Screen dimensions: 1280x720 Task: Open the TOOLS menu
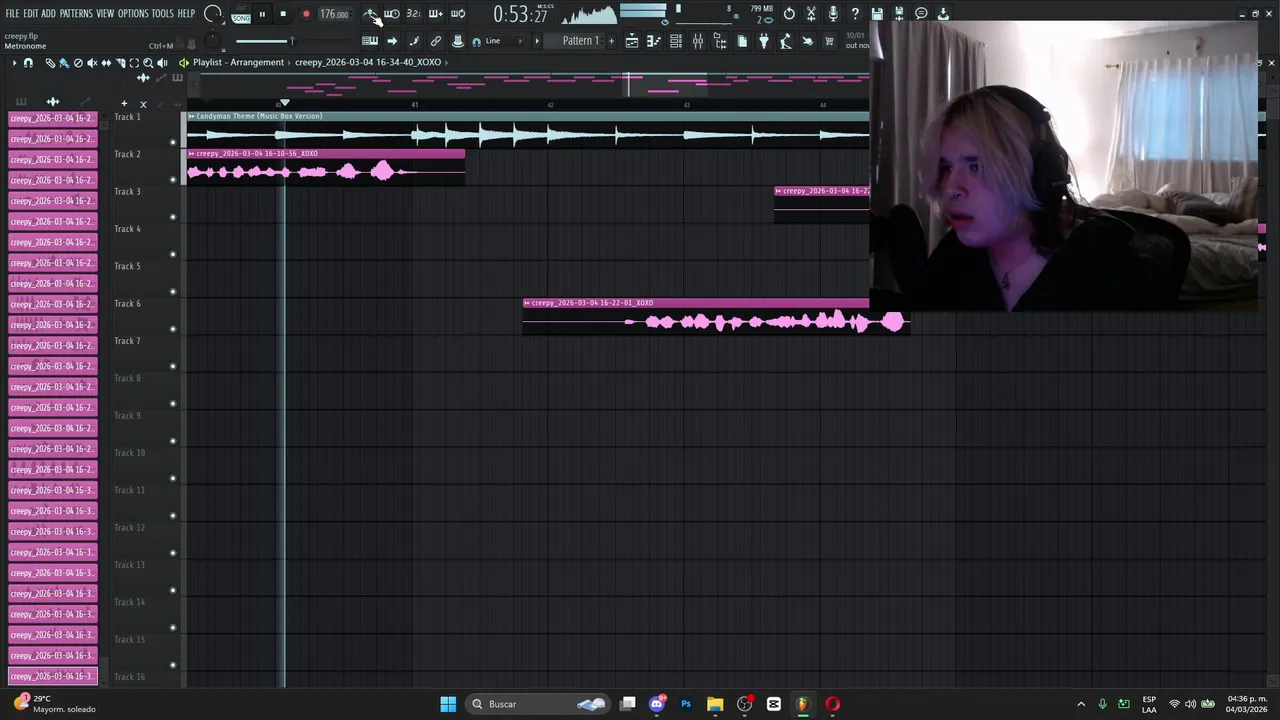tap(162, 14)
